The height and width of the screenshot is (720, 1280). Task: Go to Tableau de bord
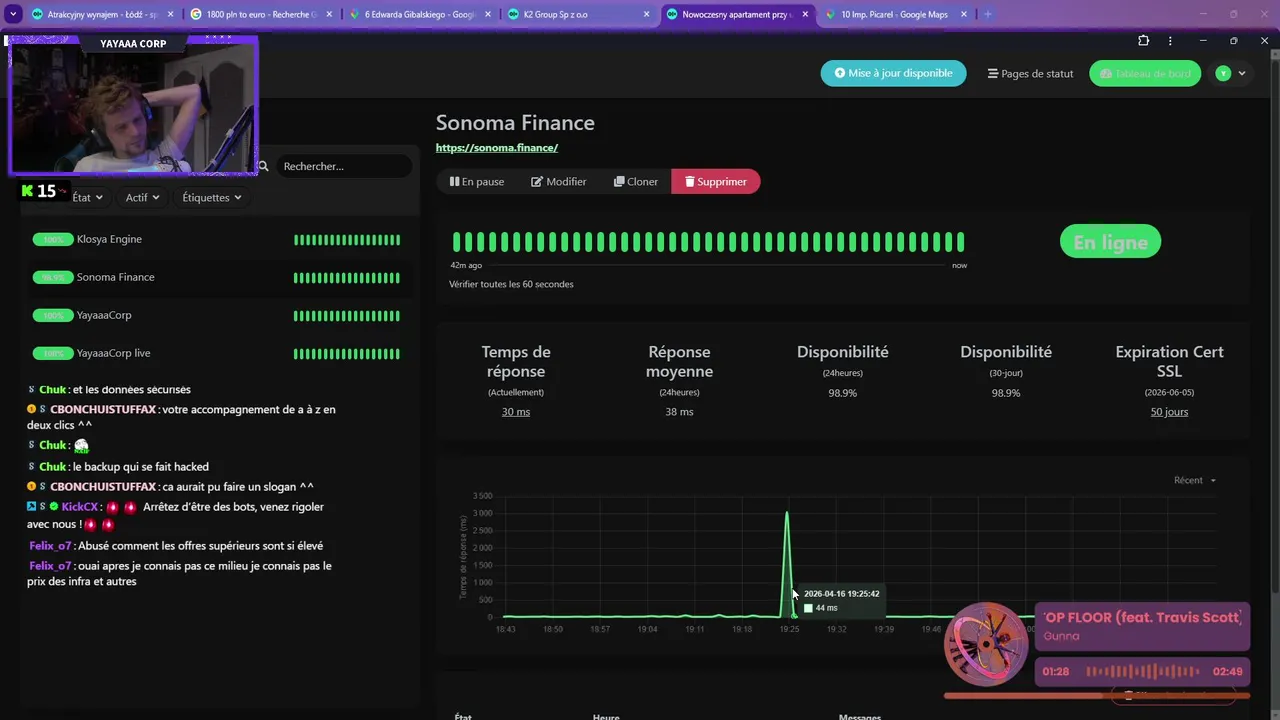point(1144,73)
